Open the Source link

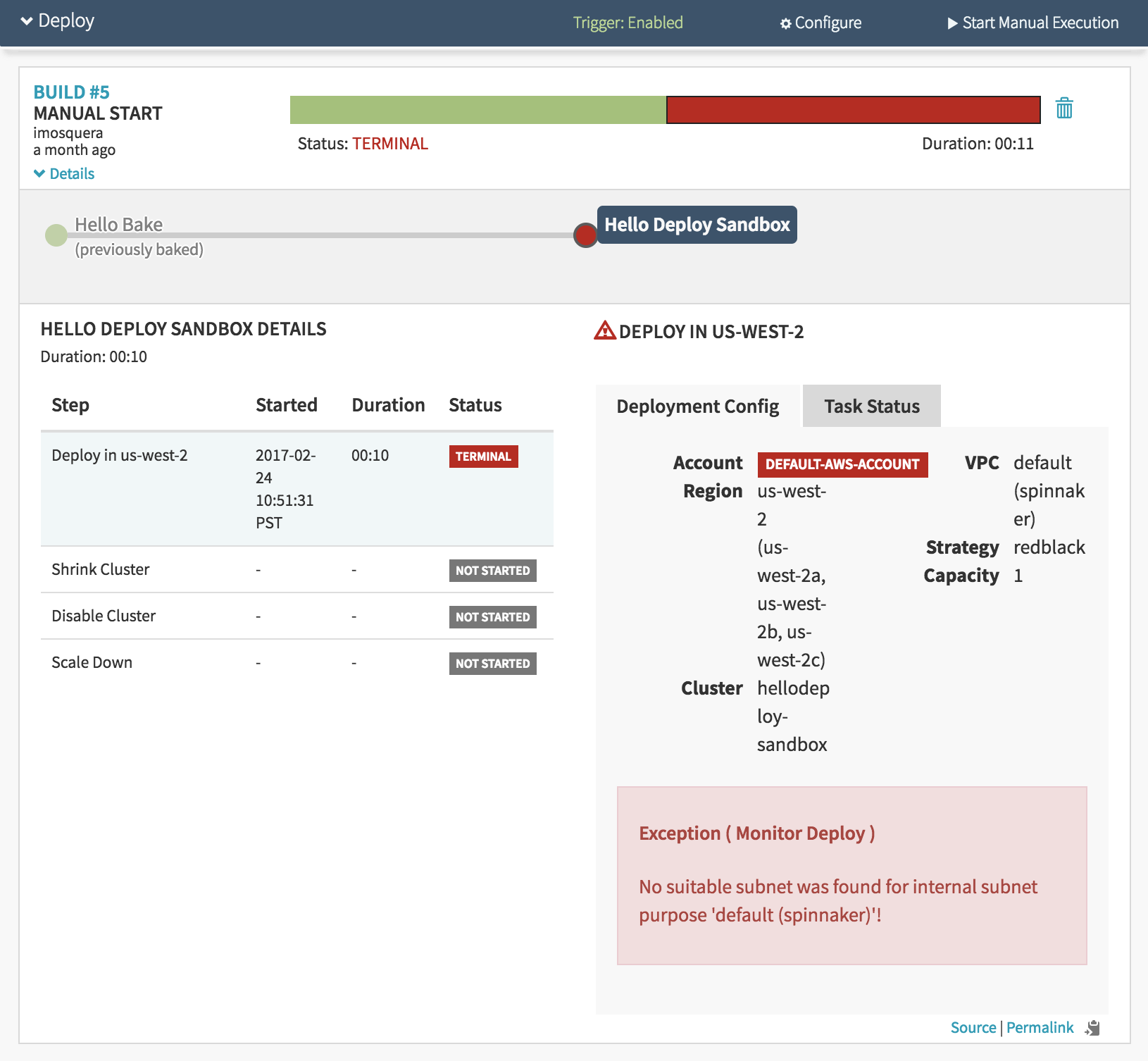coord(973,1028)
